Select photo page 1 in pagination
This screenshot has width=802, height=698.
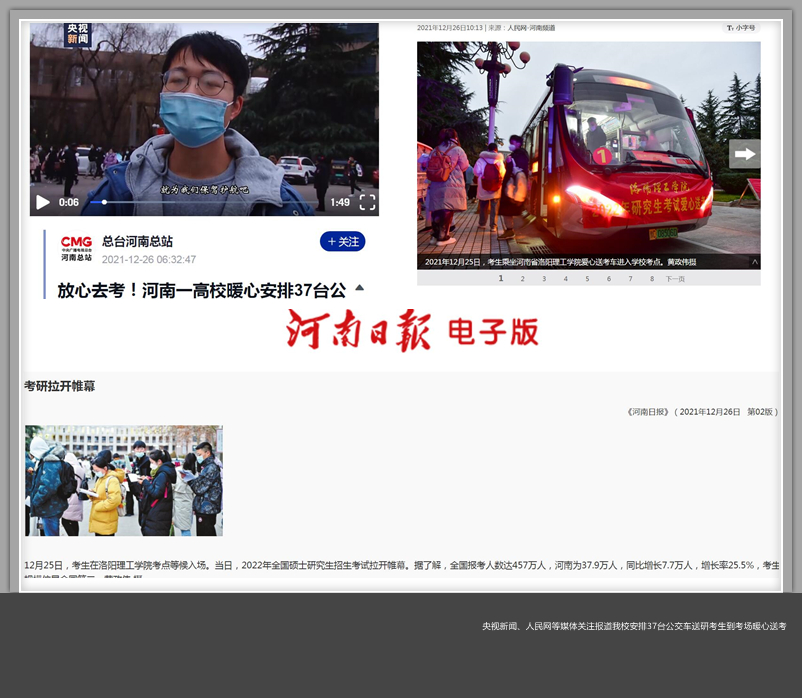(500, 279)
